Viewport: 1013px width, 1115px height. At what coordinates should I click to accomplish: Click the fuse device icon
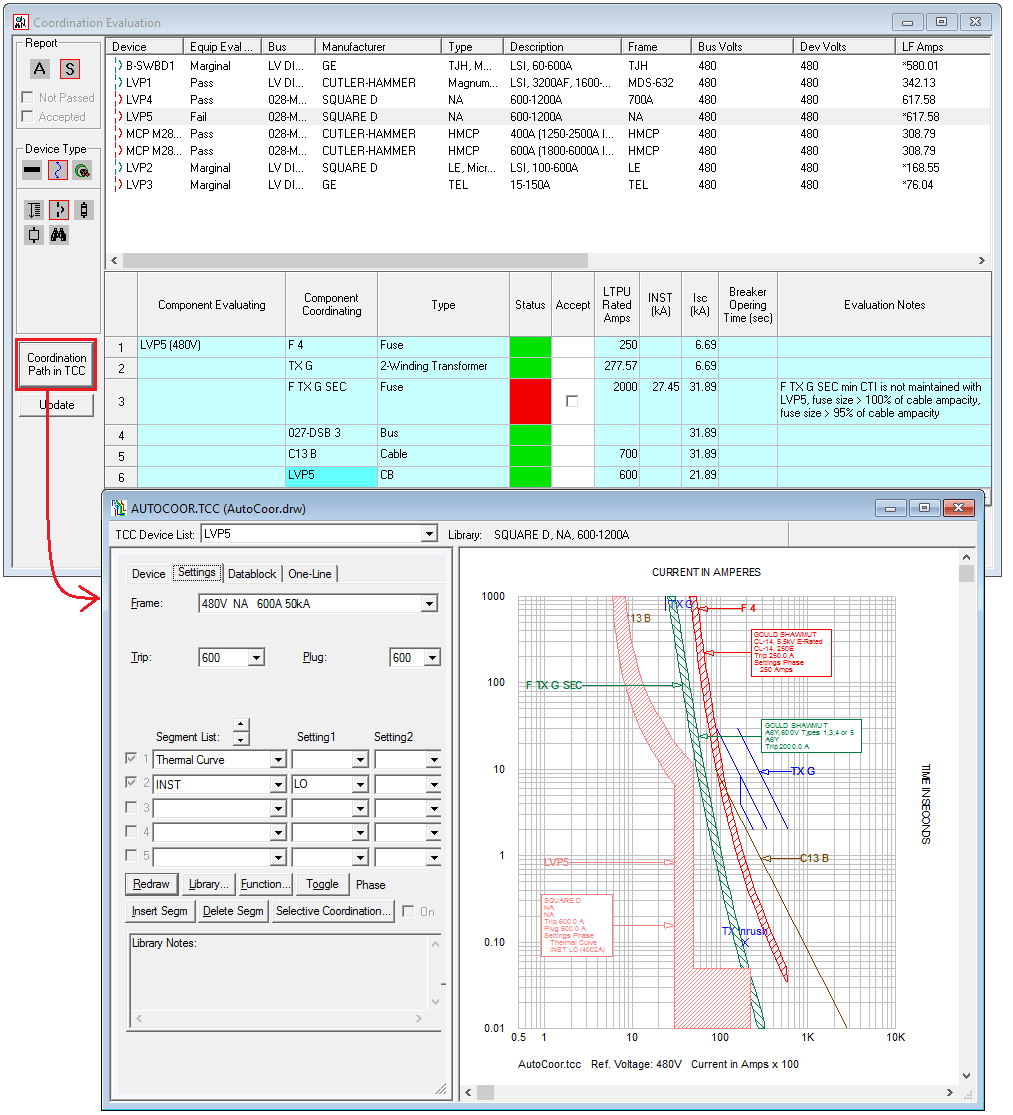pyautogui.click(x=84, y=209)
